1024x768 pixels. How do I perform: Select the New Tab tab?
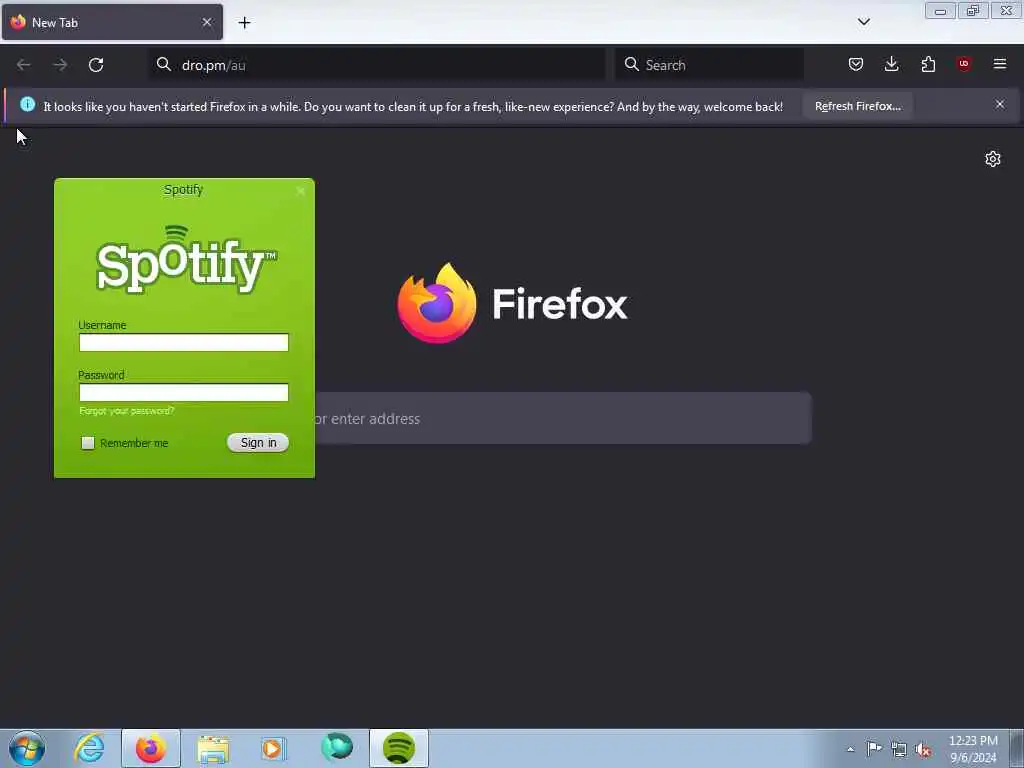pos(112,22)
